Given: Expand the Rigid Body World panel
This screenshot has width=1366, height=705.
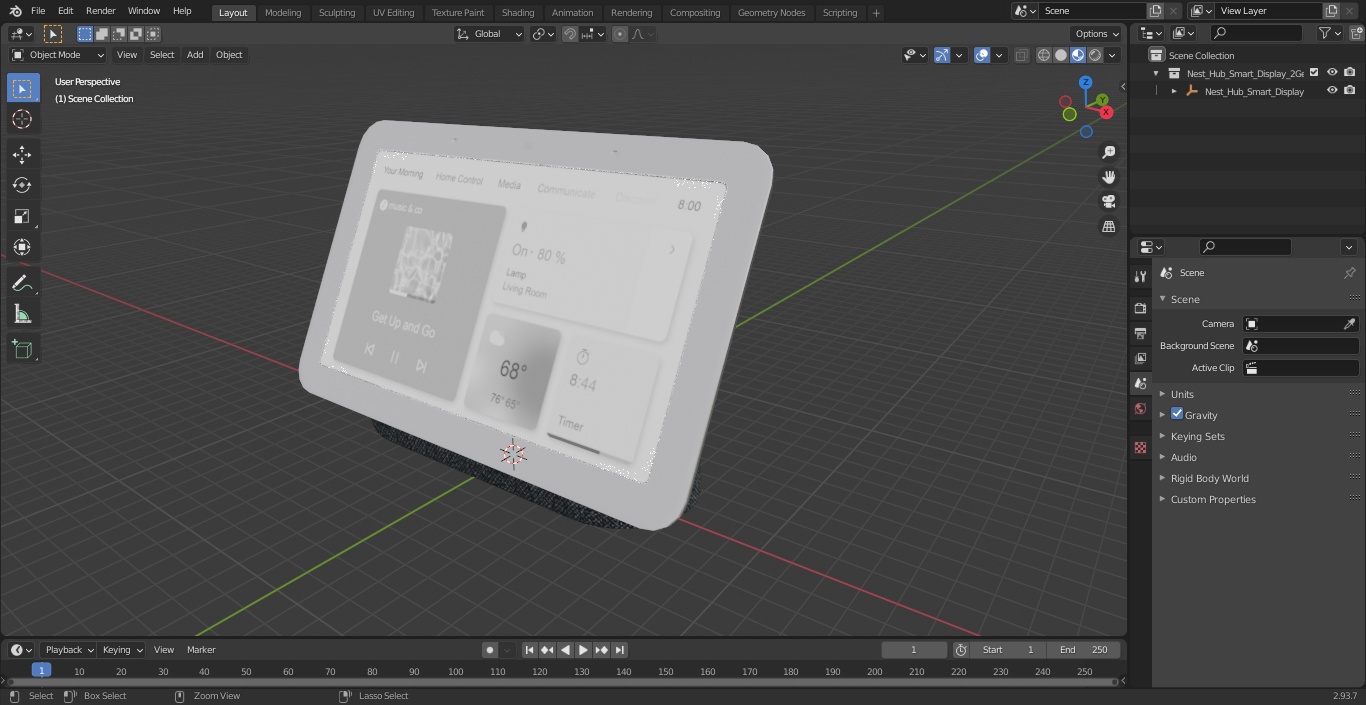Looking at the screenshot, I should [x=1209, y=478].
